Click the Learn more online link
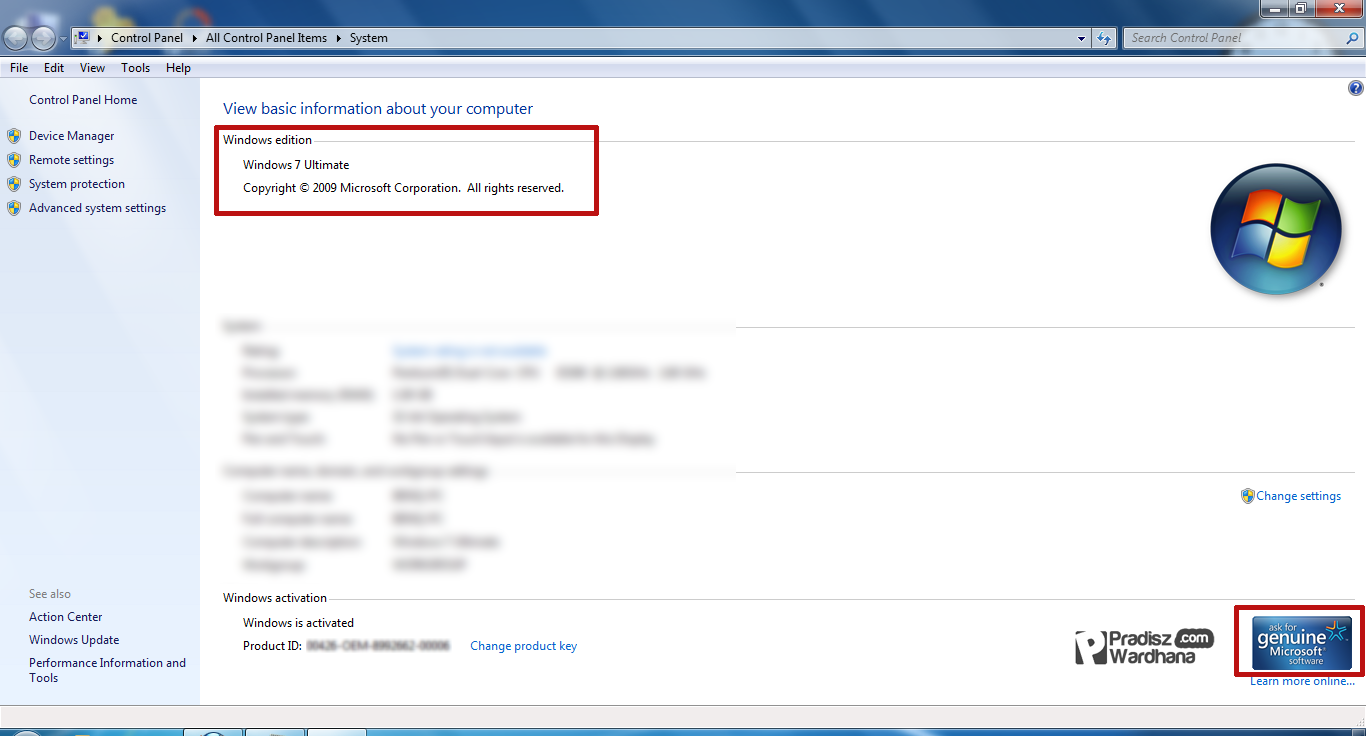The width and height of the screenshot is (1366, 736). 1302,681
